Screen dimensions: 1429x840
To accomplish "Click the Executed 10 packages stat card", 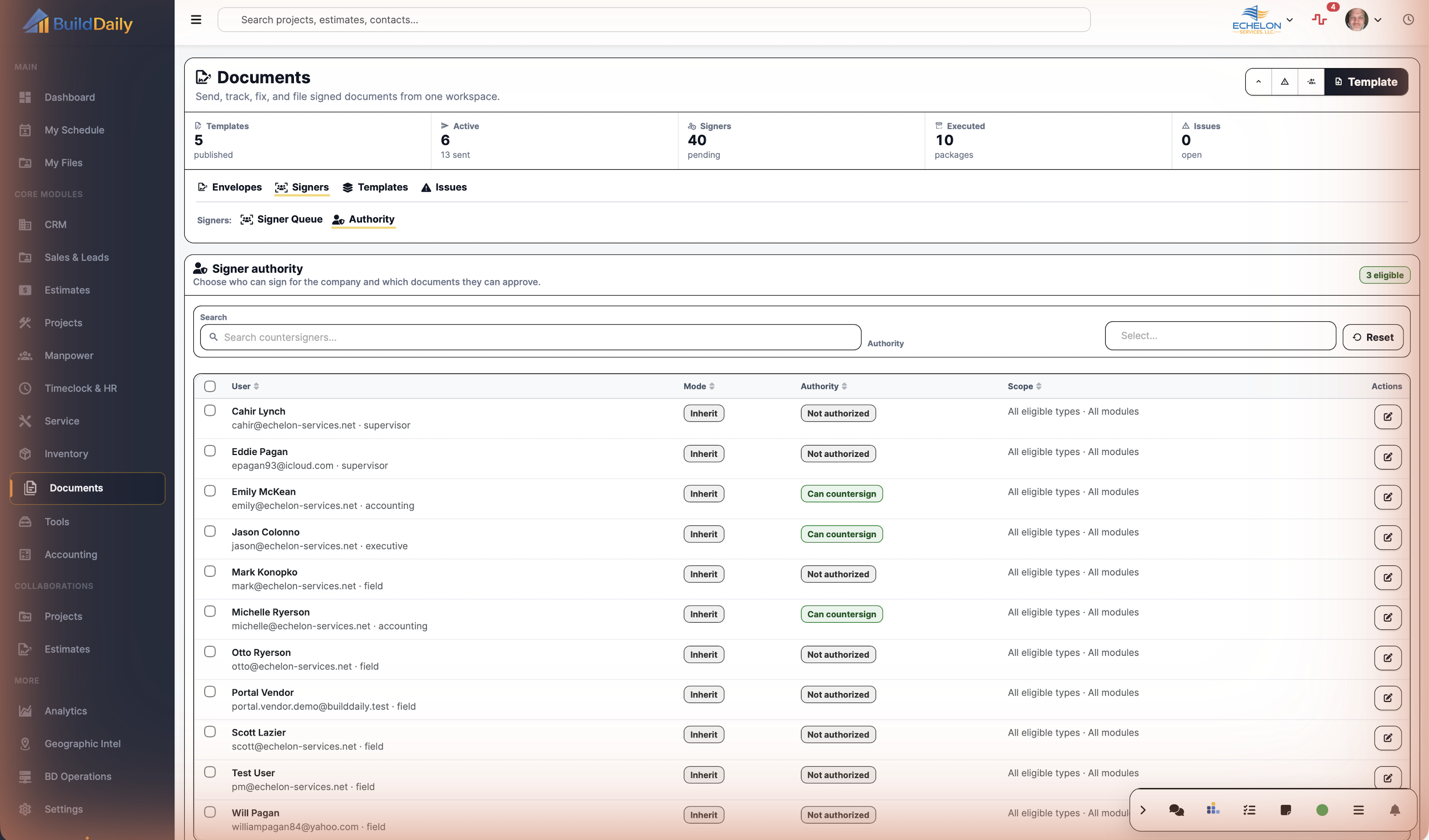I will click(1047, 141).
